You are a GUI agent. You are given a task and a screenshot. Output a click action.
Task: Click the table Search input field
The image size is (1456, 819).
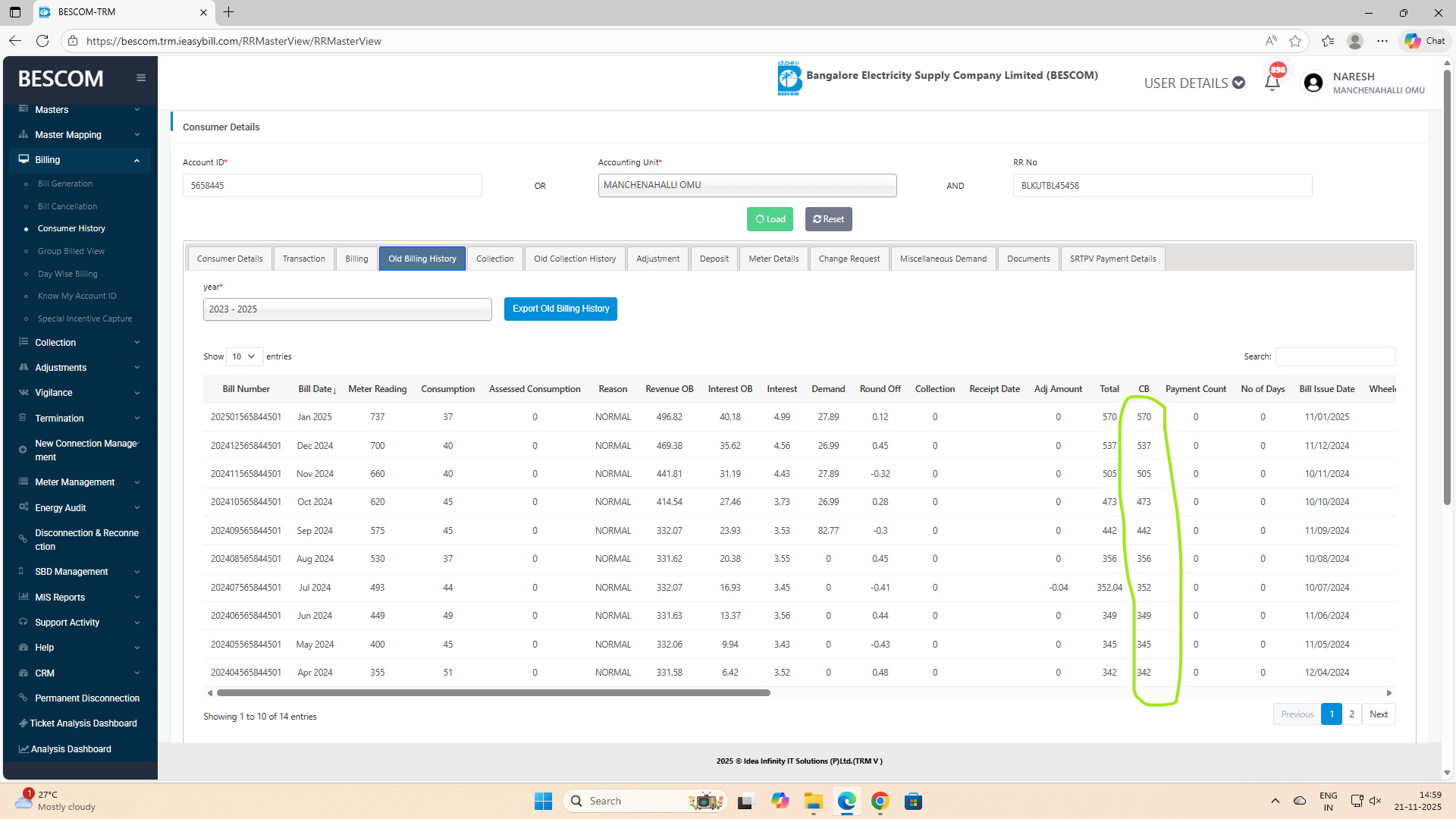[x=1335, y=356]
